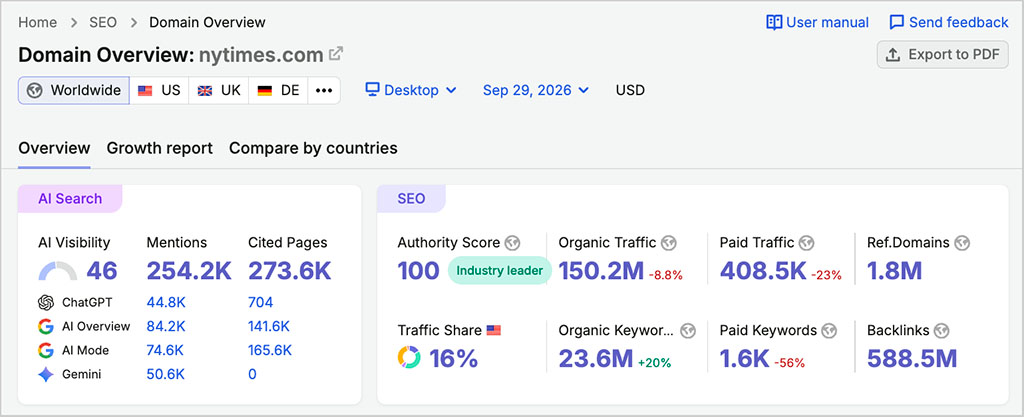Screen dimensions: 1024x417
Task: Go to Home breadcrumb
Action: click(x=37, y=22)
